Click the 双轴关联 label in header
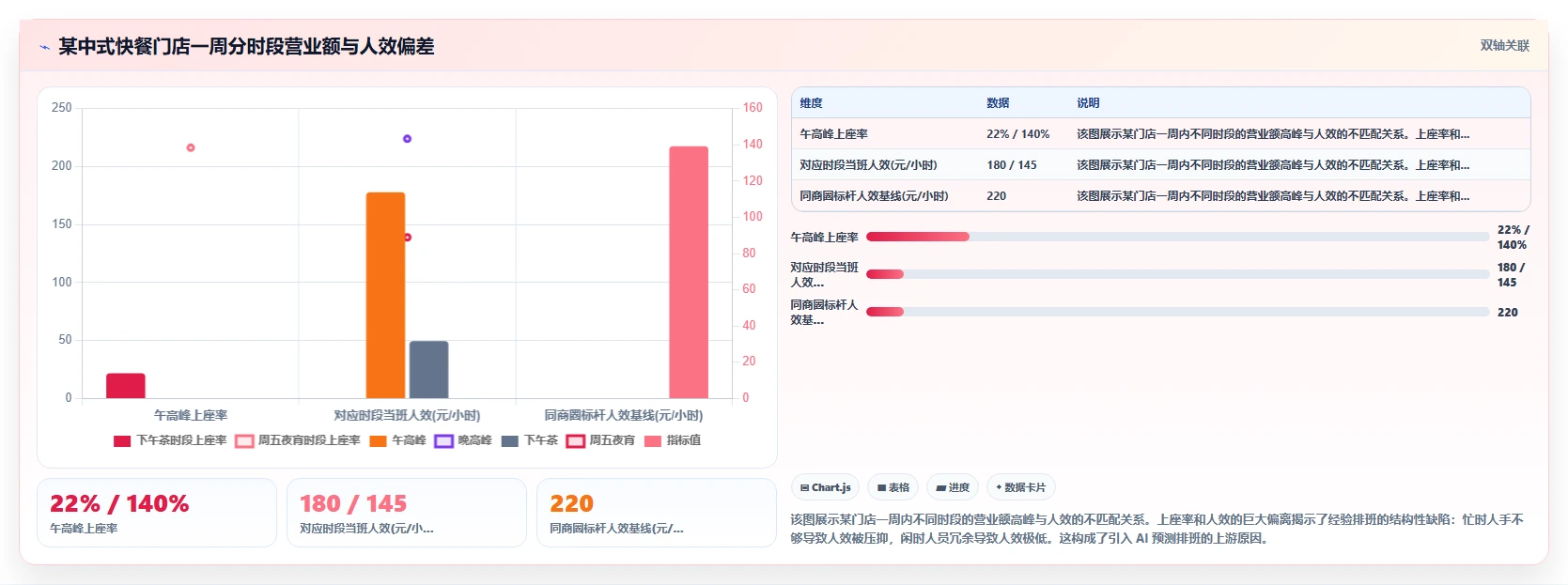The height and width of the screenshot is (585, 1568). (x=1504, y=45)
